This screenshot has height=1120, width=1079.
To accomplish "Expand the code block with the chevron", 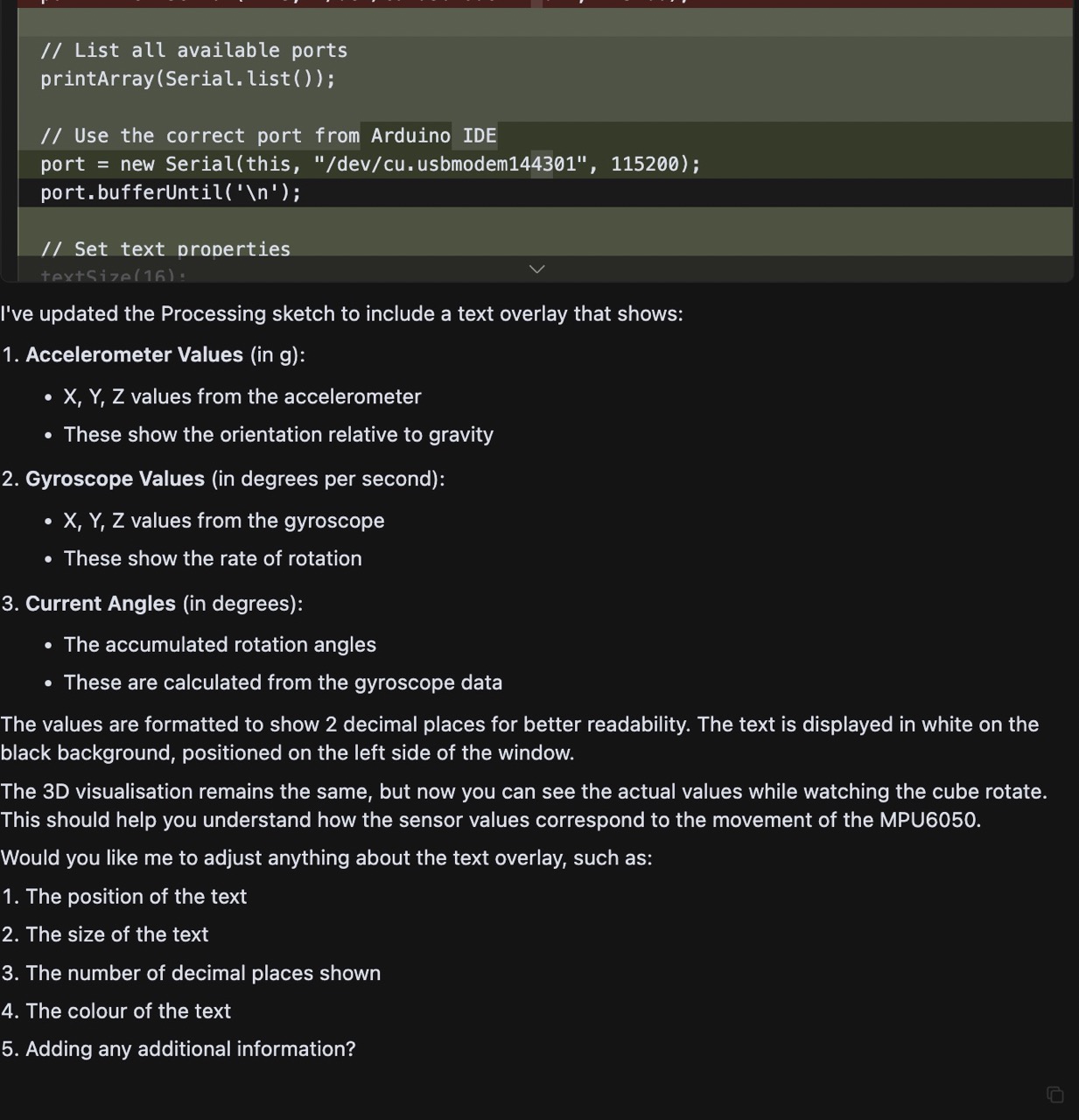I will (x=537, y=269).
